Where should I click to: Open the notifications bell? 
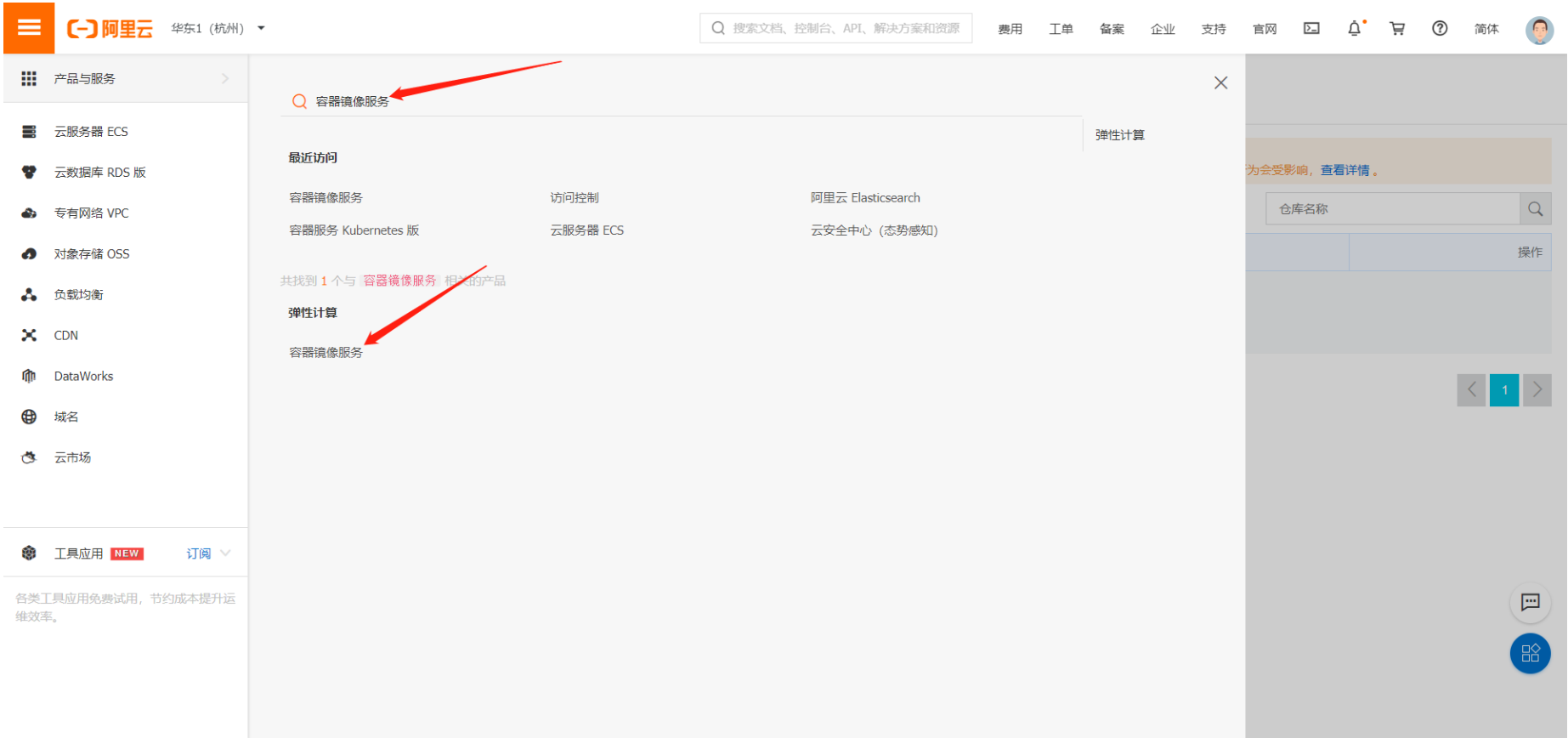pos(1355,28)
